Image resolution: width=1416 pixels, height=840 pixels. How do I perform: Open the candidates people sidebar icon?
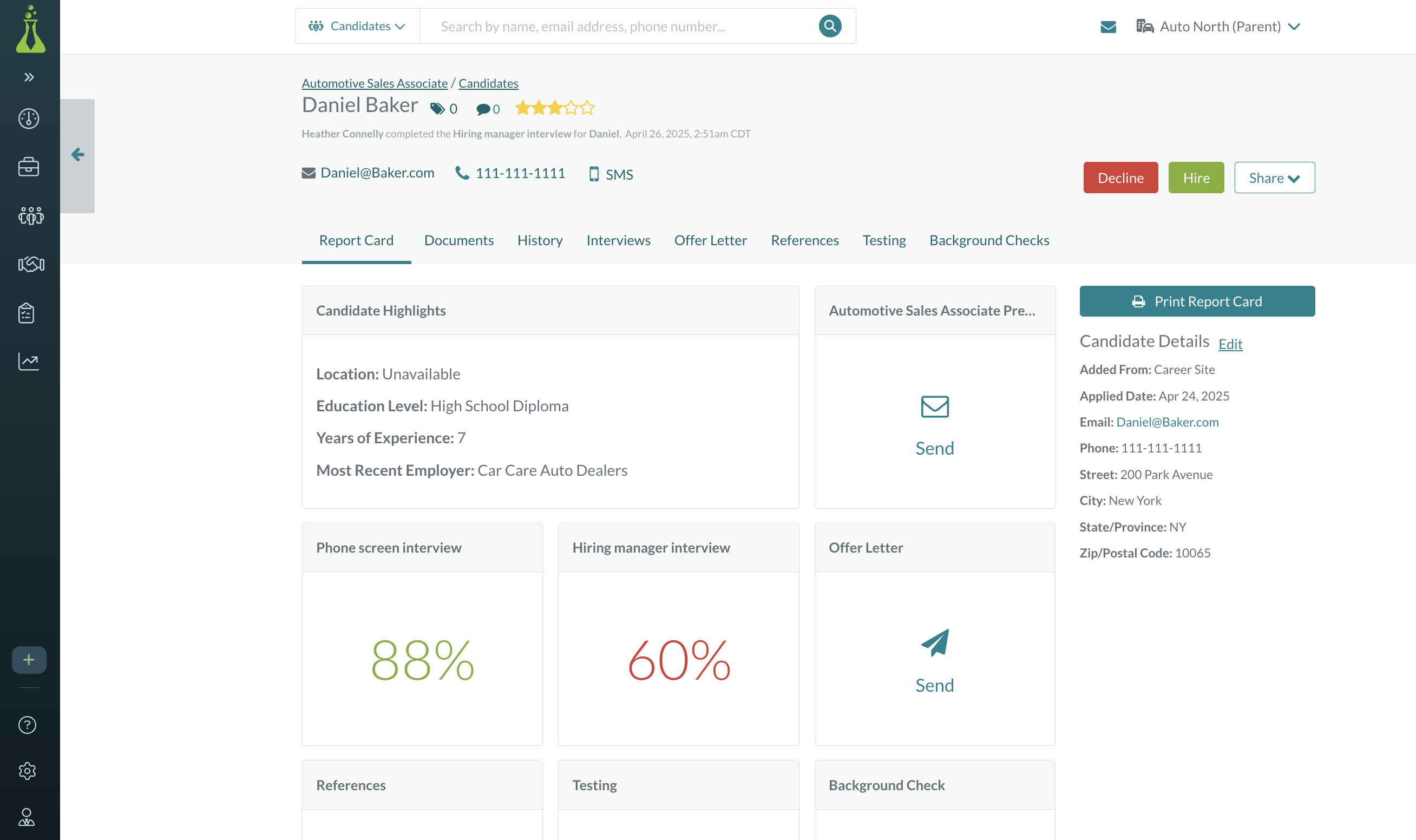[30, 215]
